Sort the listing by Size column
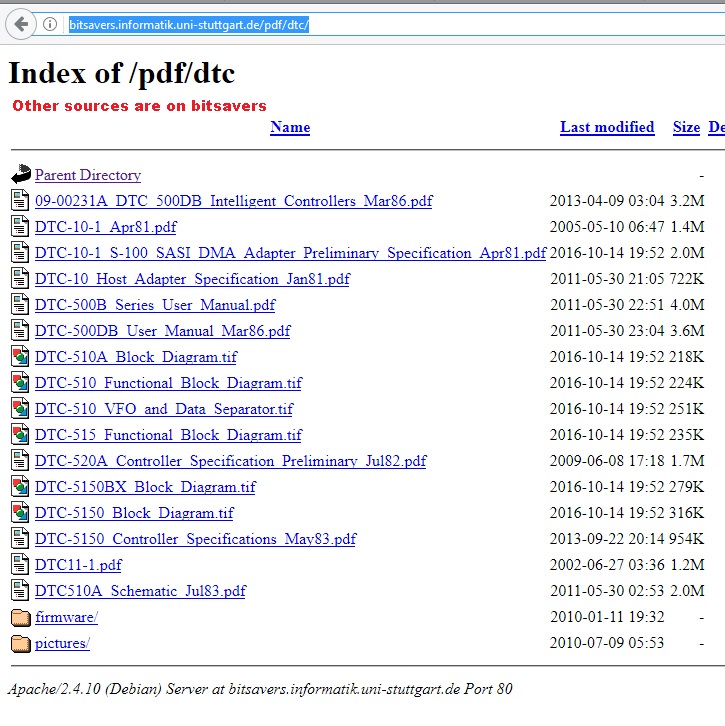The height and width of the screenshot is (726, 725). coord(686,127)
